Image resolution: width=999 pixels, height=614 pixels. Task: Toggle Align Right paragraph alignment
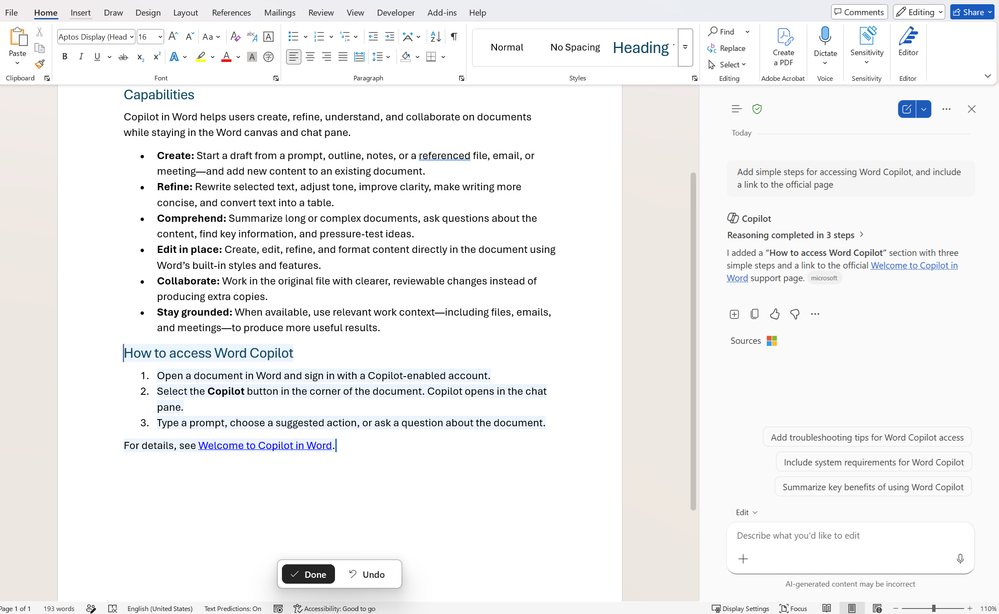326,57
